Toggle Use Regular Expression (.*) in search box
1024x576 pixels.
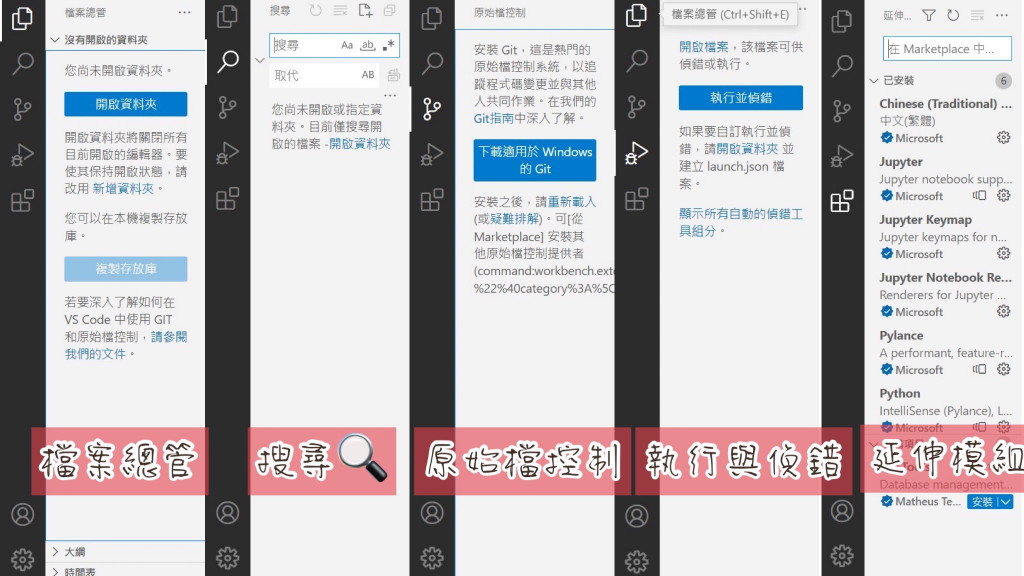coord(389,45)
